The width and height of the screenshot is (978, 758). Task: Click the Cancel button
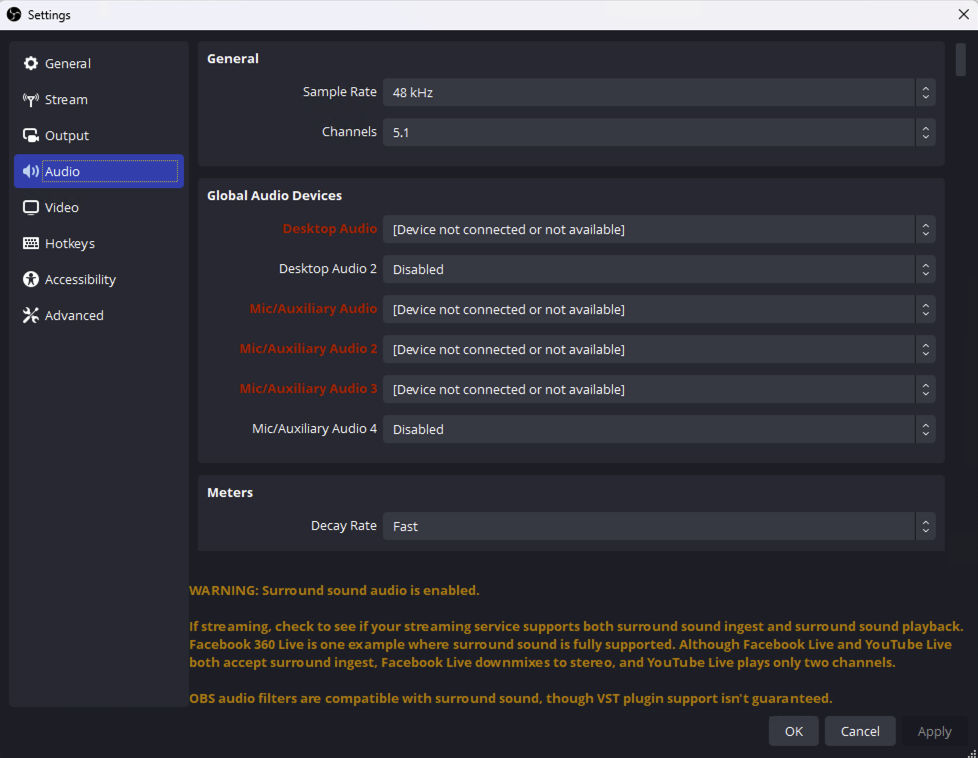click(x=859, y=731)
